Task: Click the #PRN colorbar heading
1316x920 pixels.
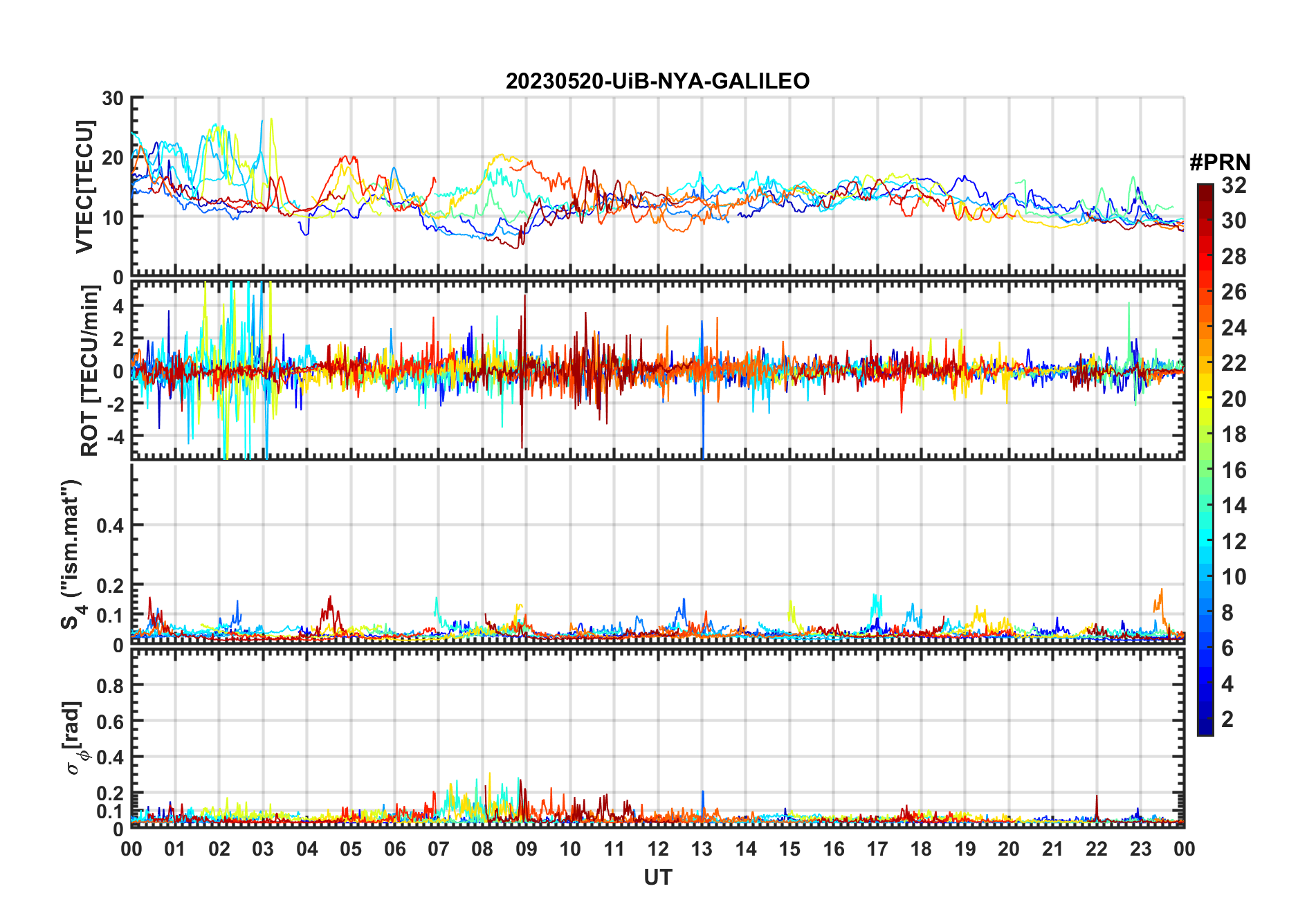Action: [1220, 163]
